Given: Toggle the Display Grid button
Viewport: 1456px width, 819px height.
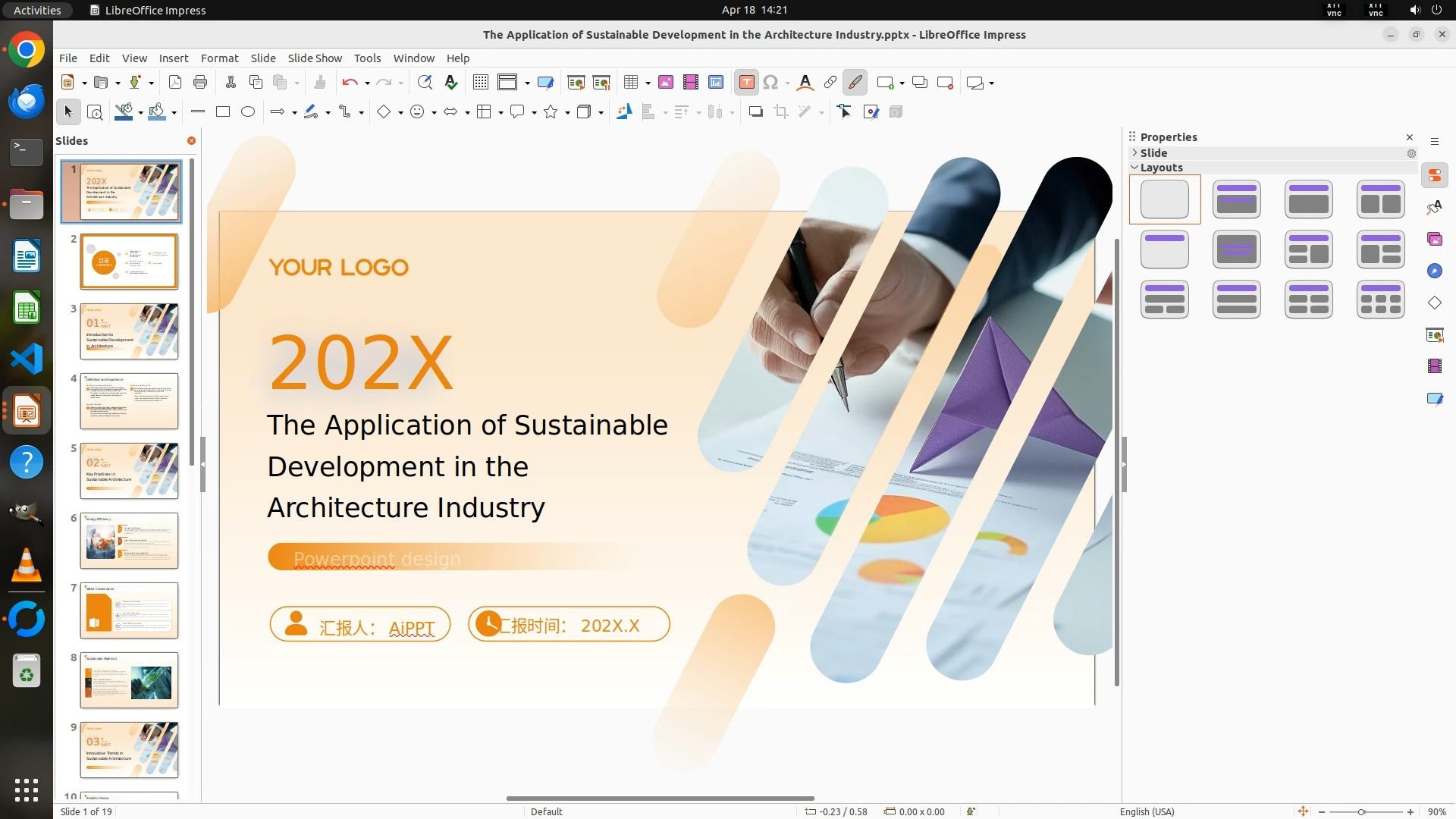Looking at the screenshot, I should [x=481, y=83].
